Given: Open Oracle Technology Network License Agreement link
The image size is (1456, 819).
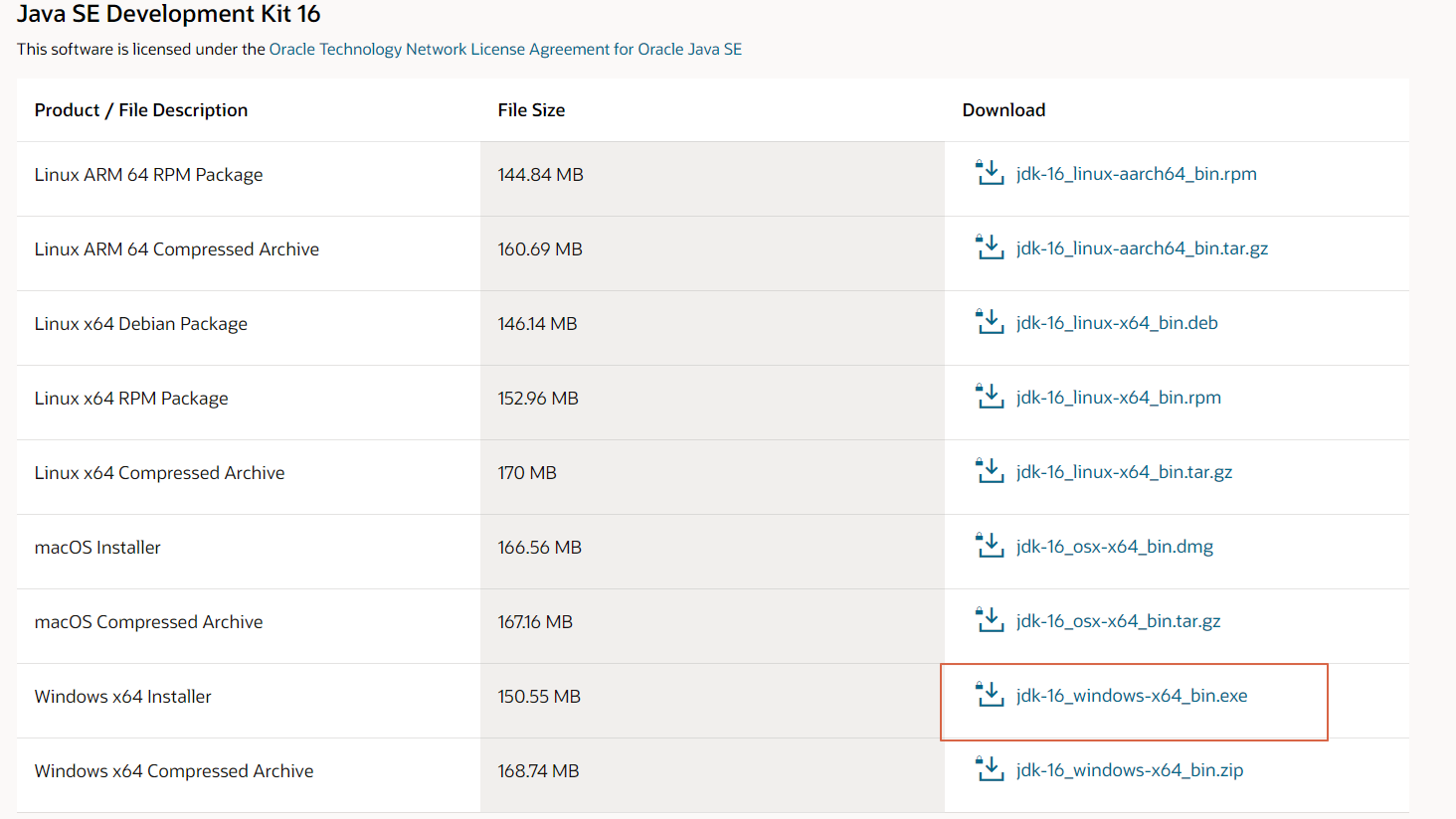Looking at the screenshot, I should pyautogui.click(x=505, y=49).
